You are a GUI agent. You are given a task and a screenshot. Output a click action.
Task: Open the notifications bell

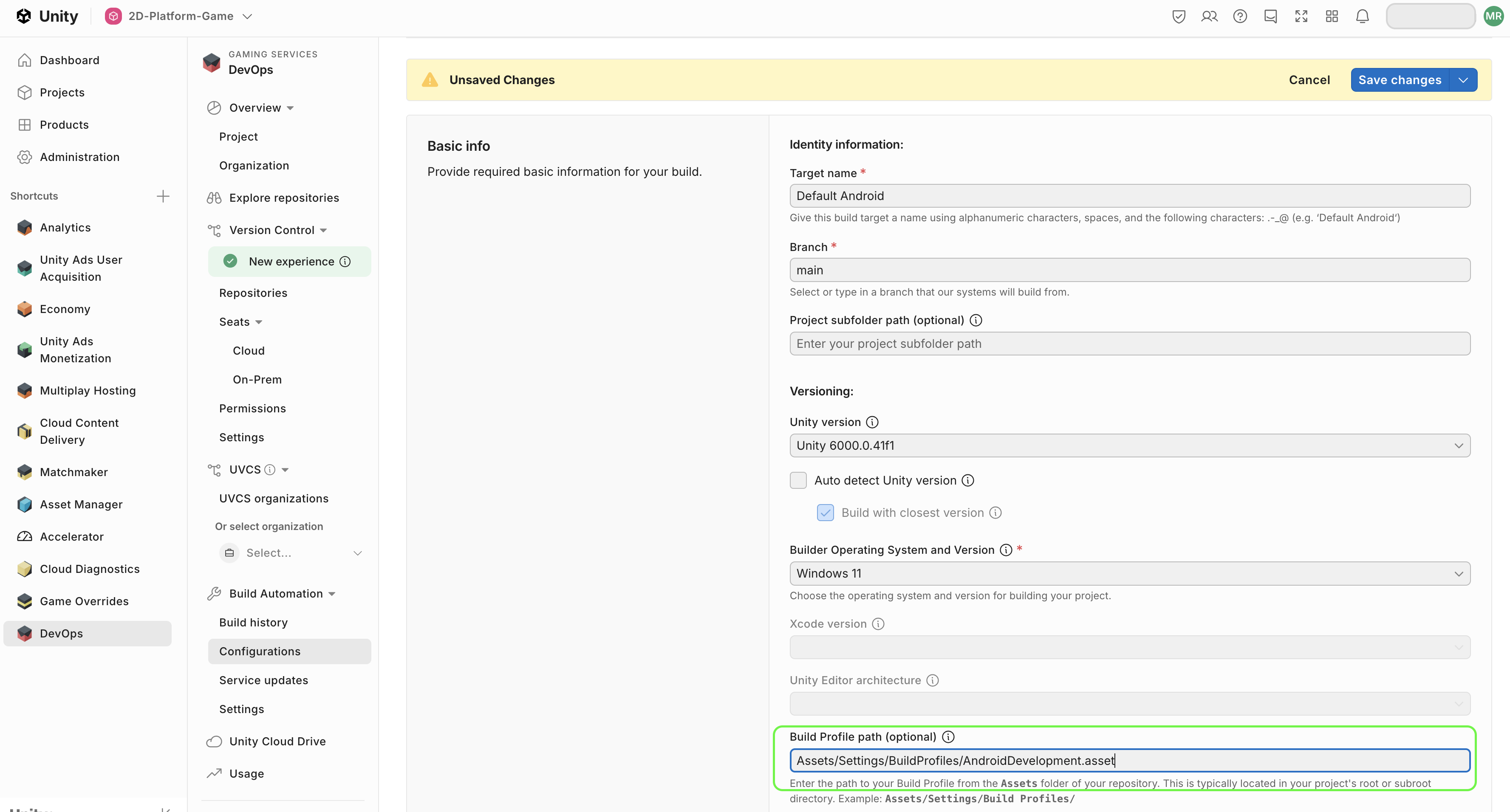point(1362,17)
